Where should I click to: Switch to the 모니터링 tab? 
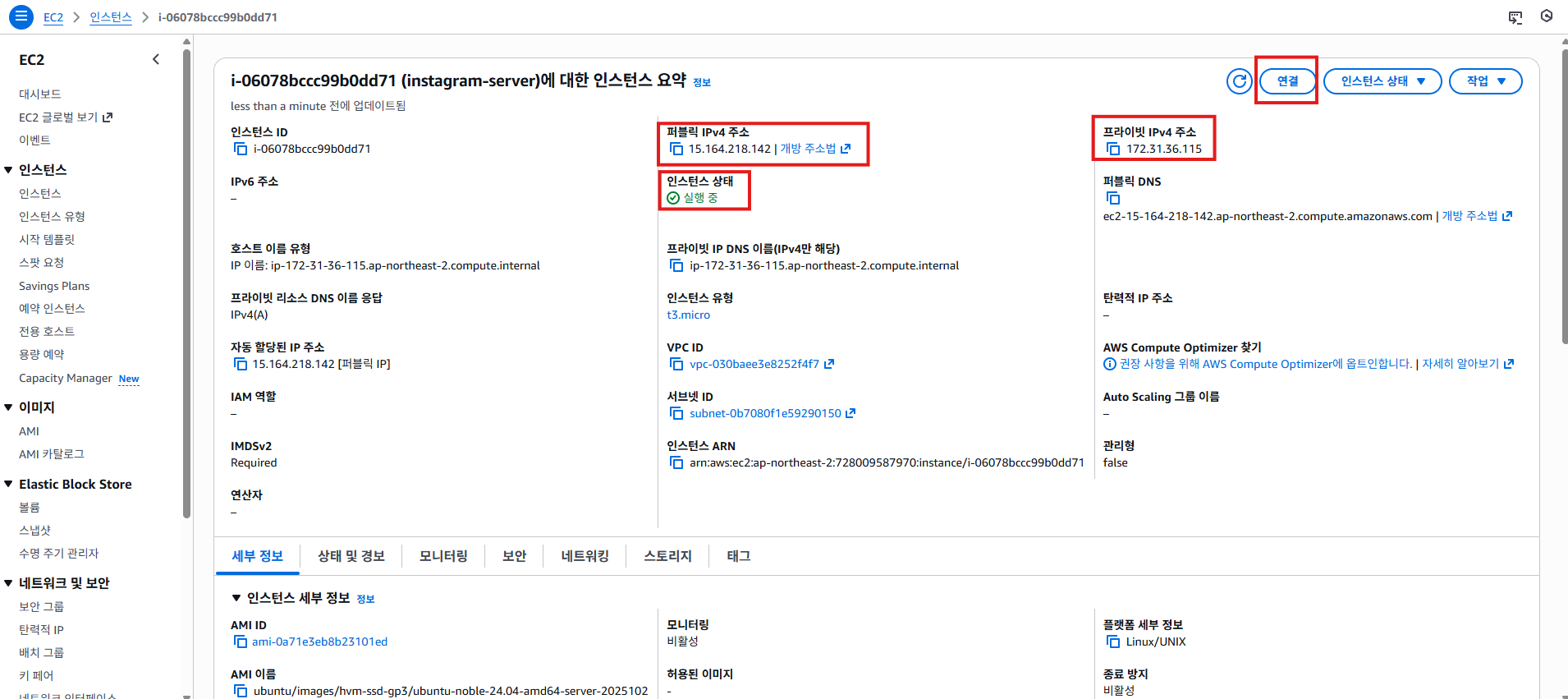[443, 556]
